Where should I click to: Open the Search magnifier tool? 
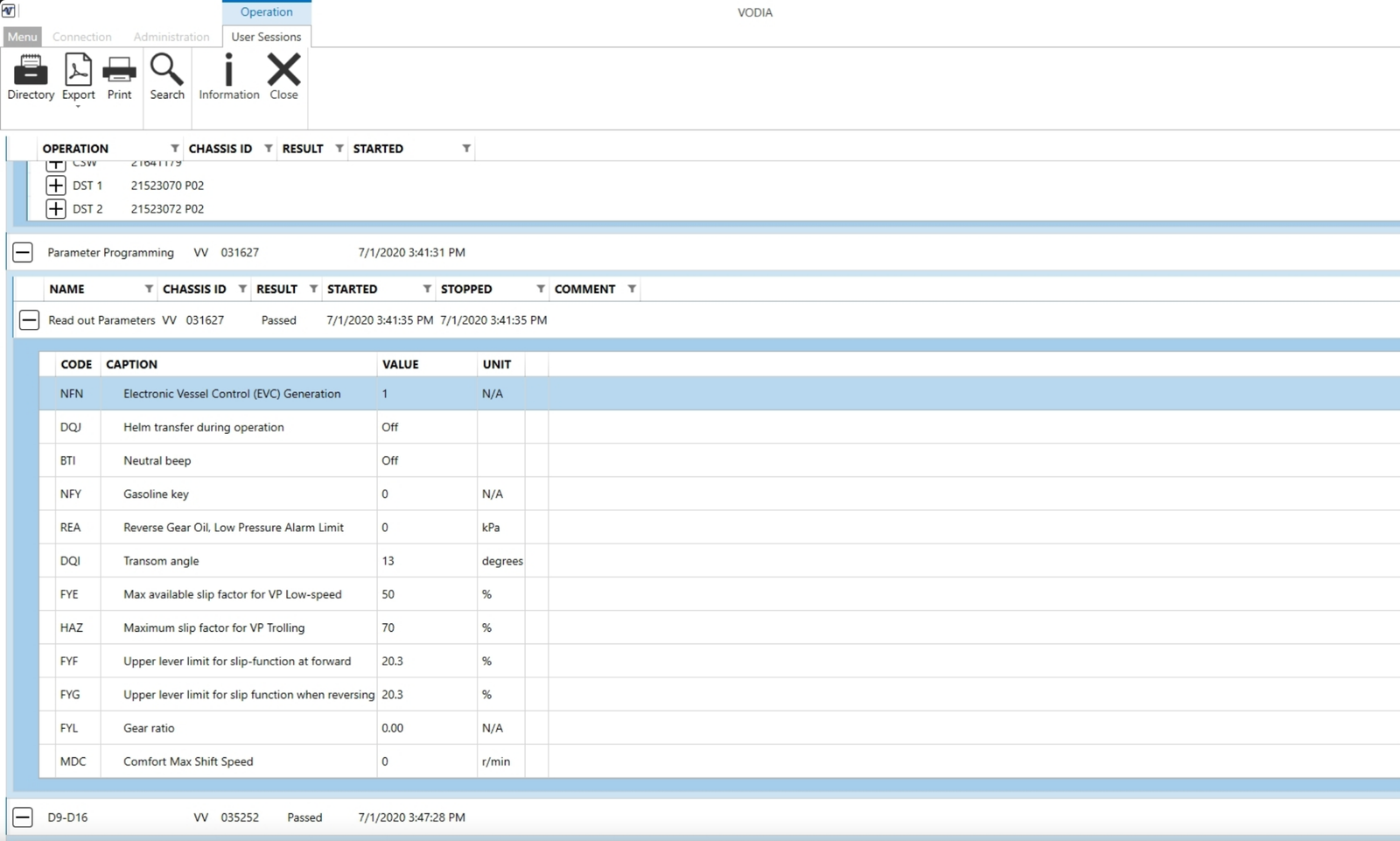[166, 71]
